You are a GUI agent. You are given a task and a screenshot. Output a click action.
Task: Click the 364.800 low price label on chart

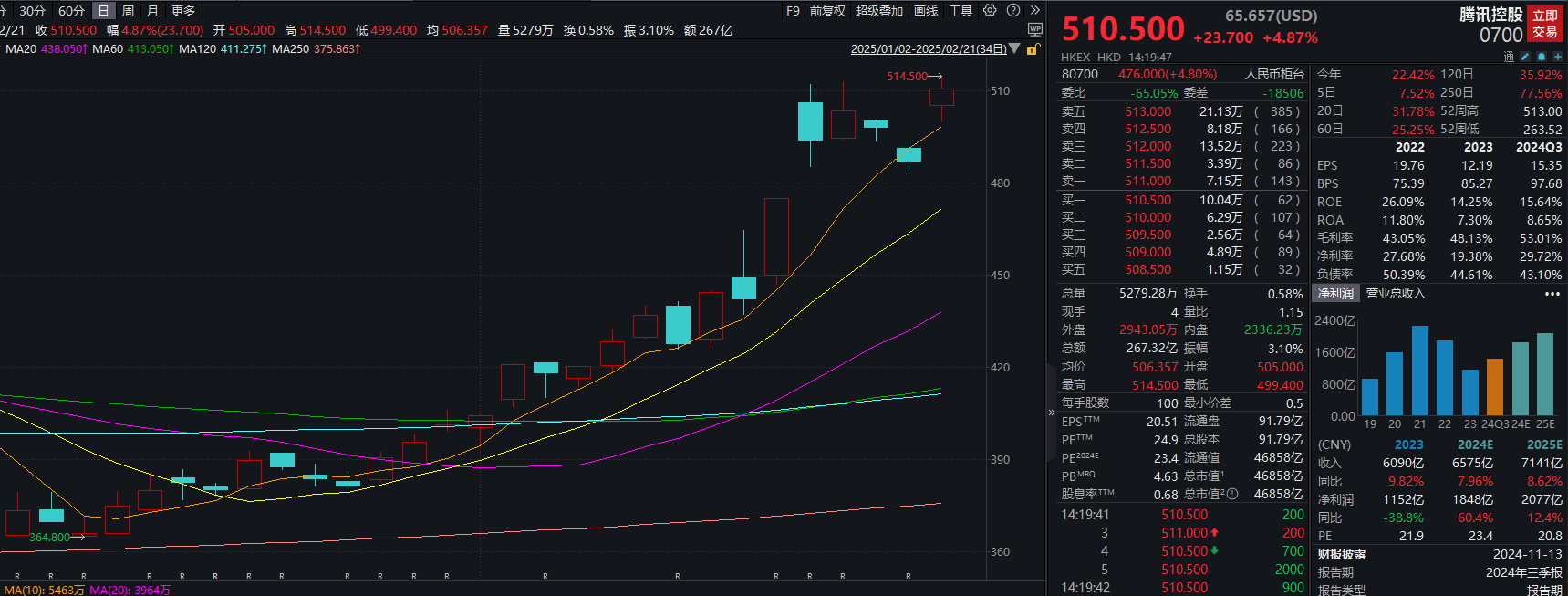[x=49, y=538]
